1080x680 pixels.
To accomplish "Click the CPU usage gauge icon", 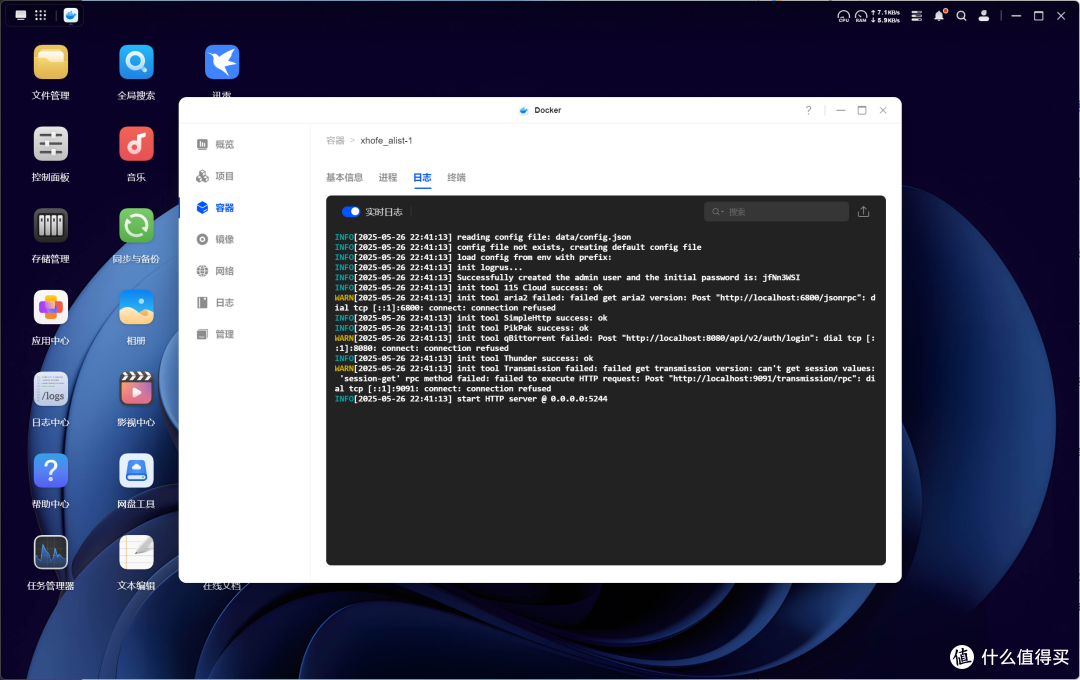I will point(843,16).
